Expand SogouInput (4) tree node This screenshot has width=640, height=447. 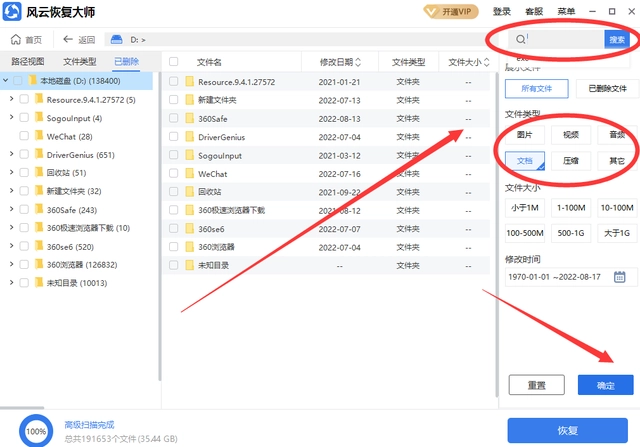11,117
